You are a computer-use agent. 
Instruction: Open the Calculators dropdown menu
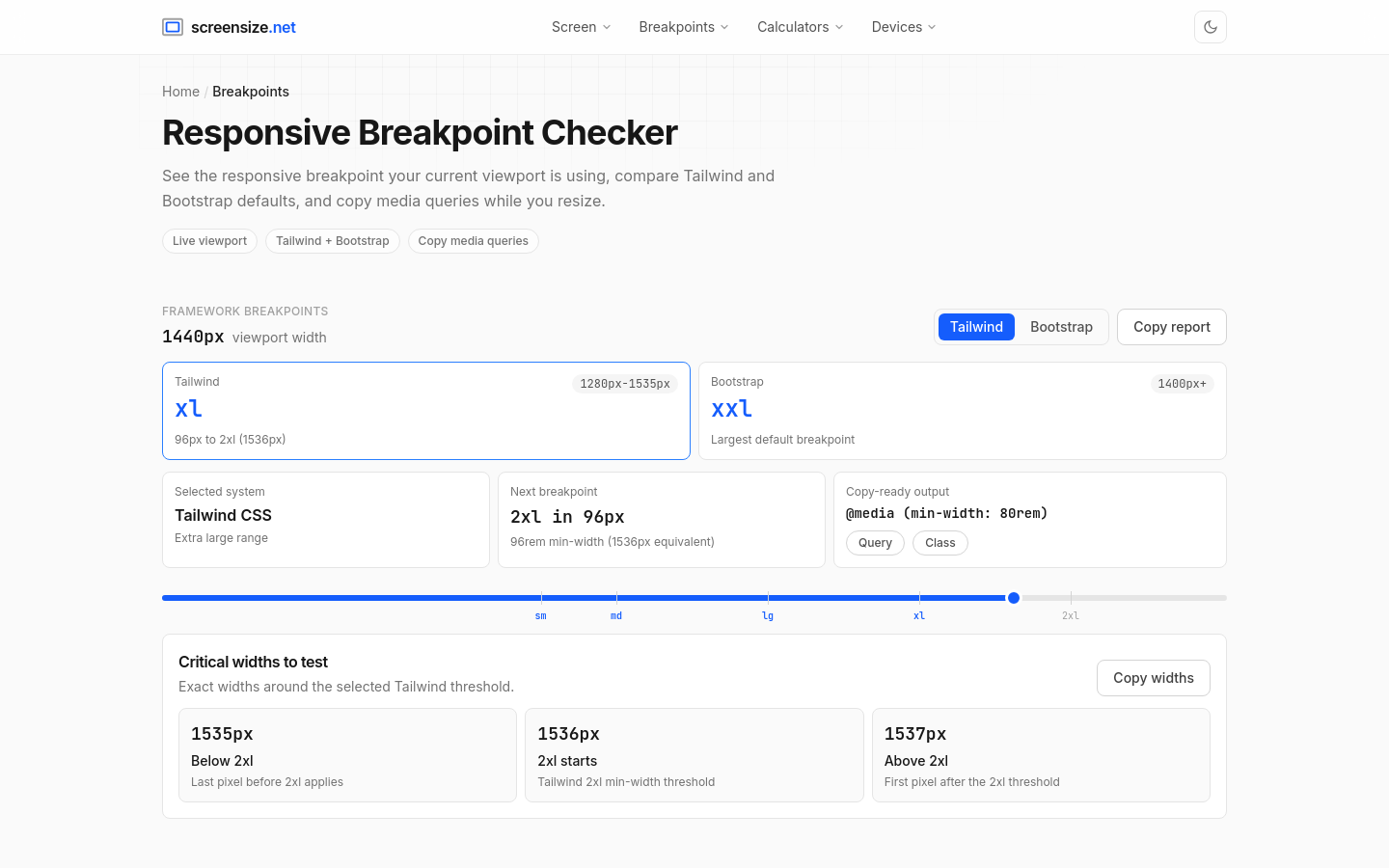coord(800,27)
